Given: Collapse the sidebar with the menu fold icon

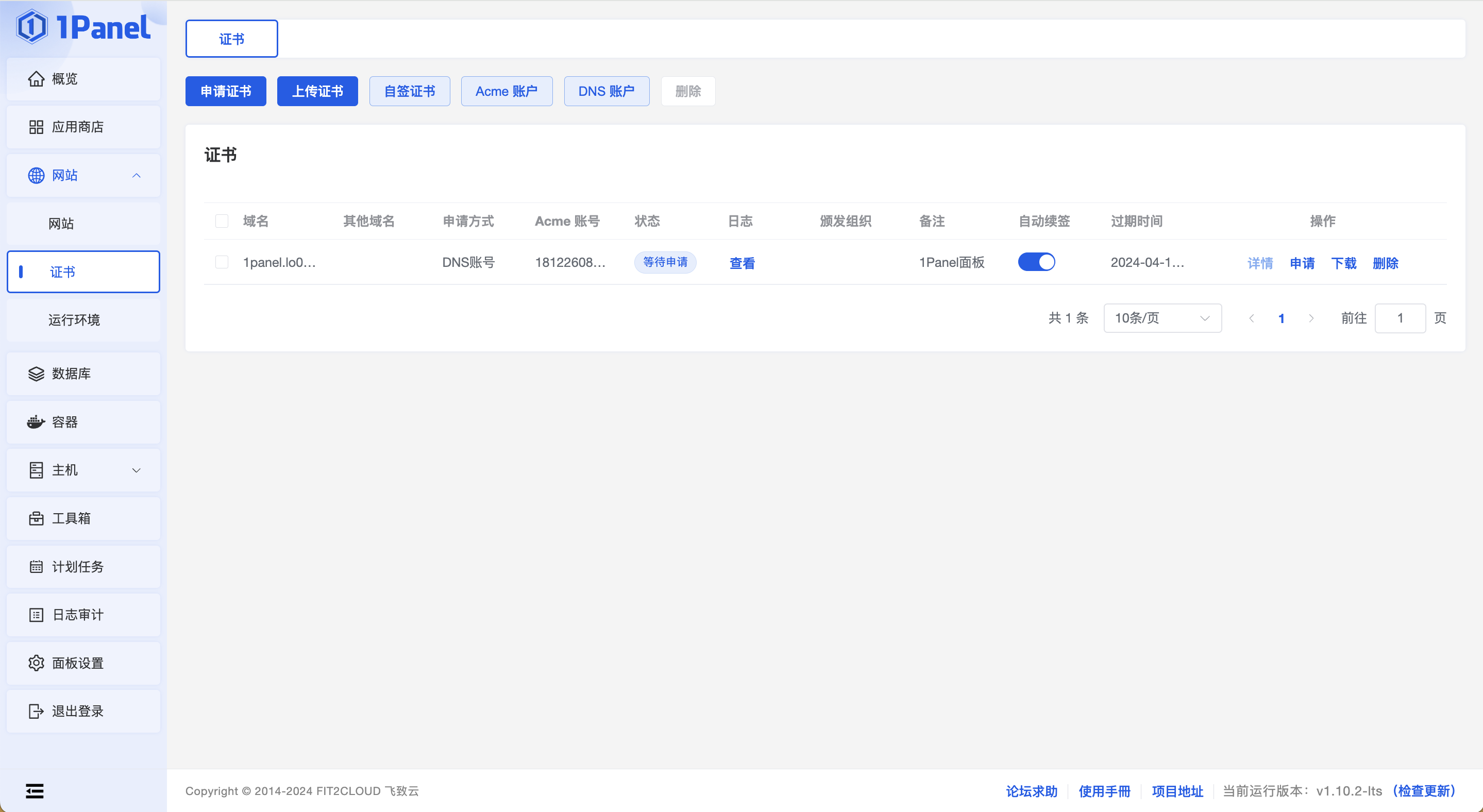Looking at the screenshot, I should pyautogui.click(x=35, y=791).
